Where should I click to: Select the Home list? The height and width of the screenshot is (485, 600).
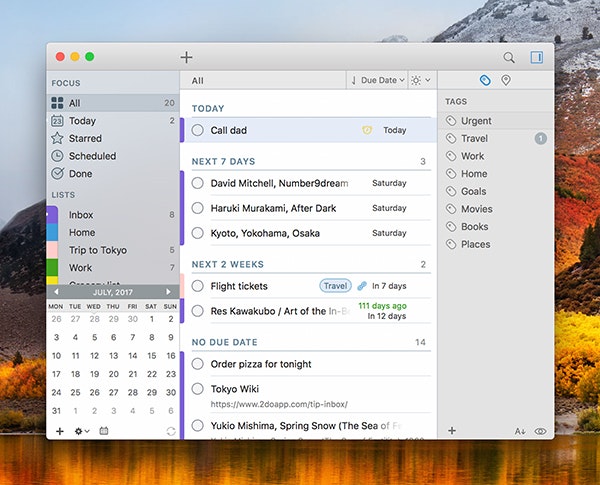[x=113, y=232]
